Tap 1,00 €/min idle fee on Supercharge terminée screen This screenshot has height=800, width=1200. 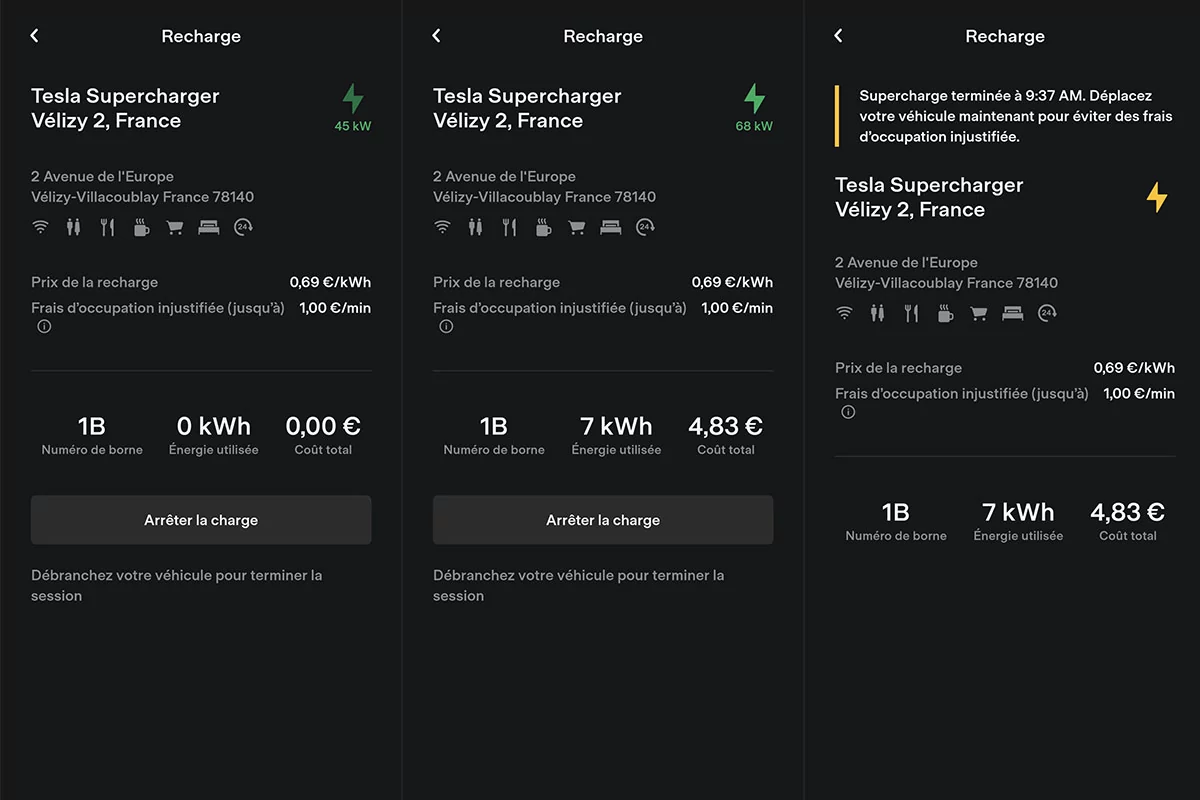(1139, 394)
